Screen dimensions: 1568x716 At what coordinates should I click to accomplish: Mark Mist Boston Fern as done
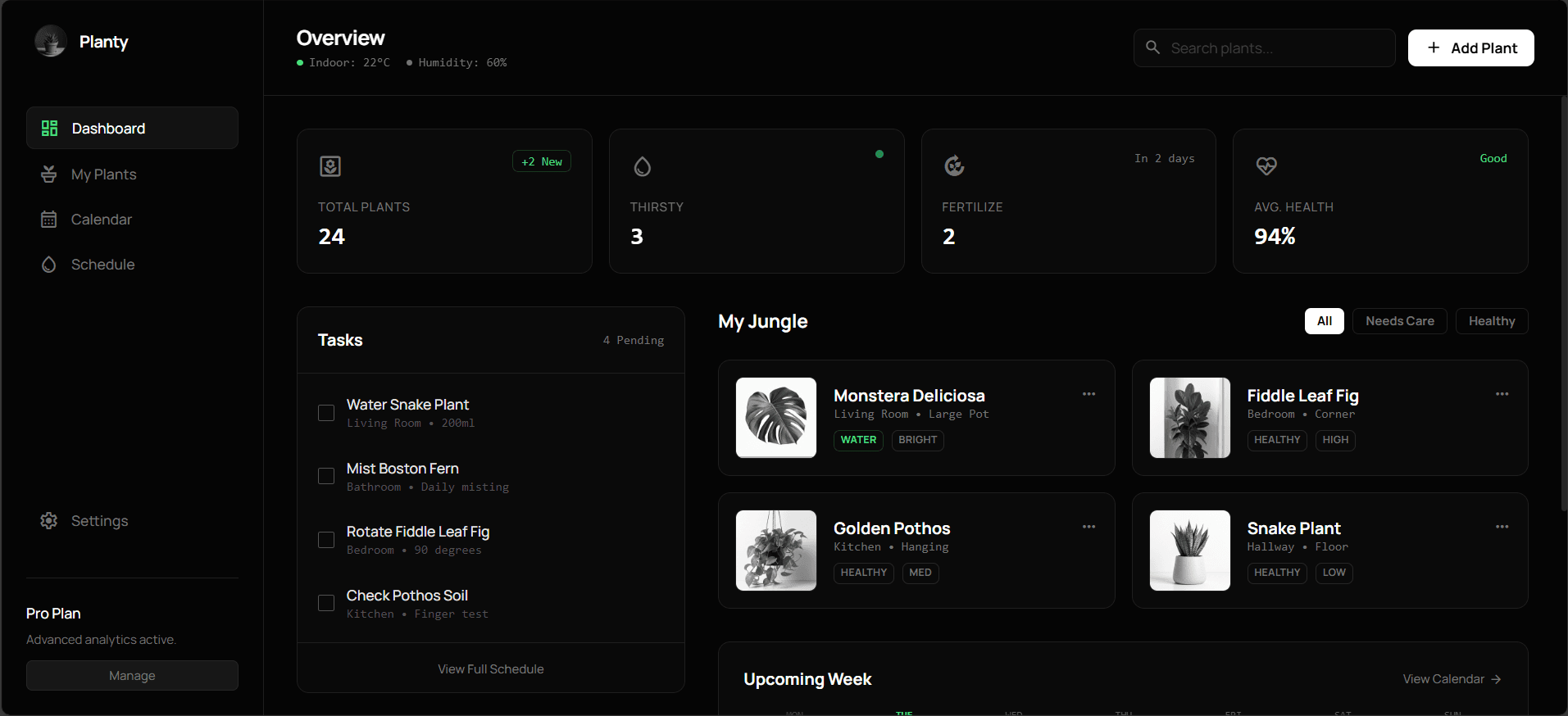pyautogui.click(x=326, y=476)
